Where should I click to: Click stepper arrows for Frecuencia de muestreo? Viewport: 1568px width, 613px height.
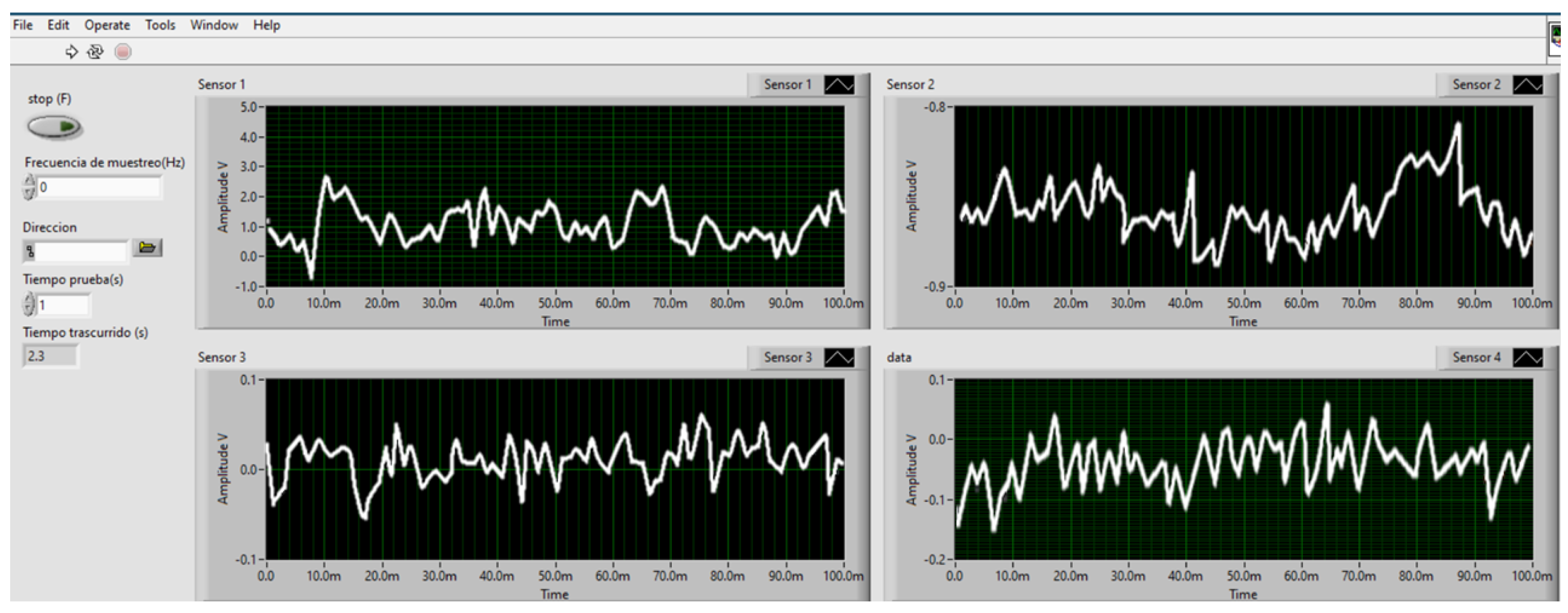[x=29, y=187]
